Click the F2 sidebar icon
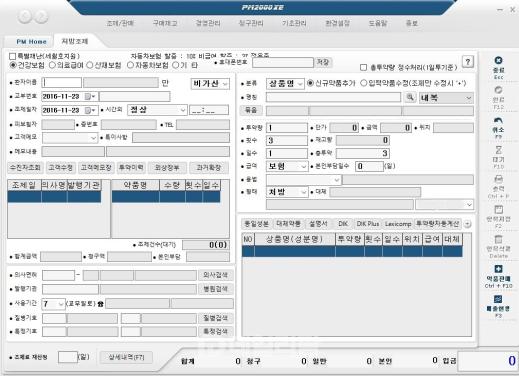 tap(498, 209)
